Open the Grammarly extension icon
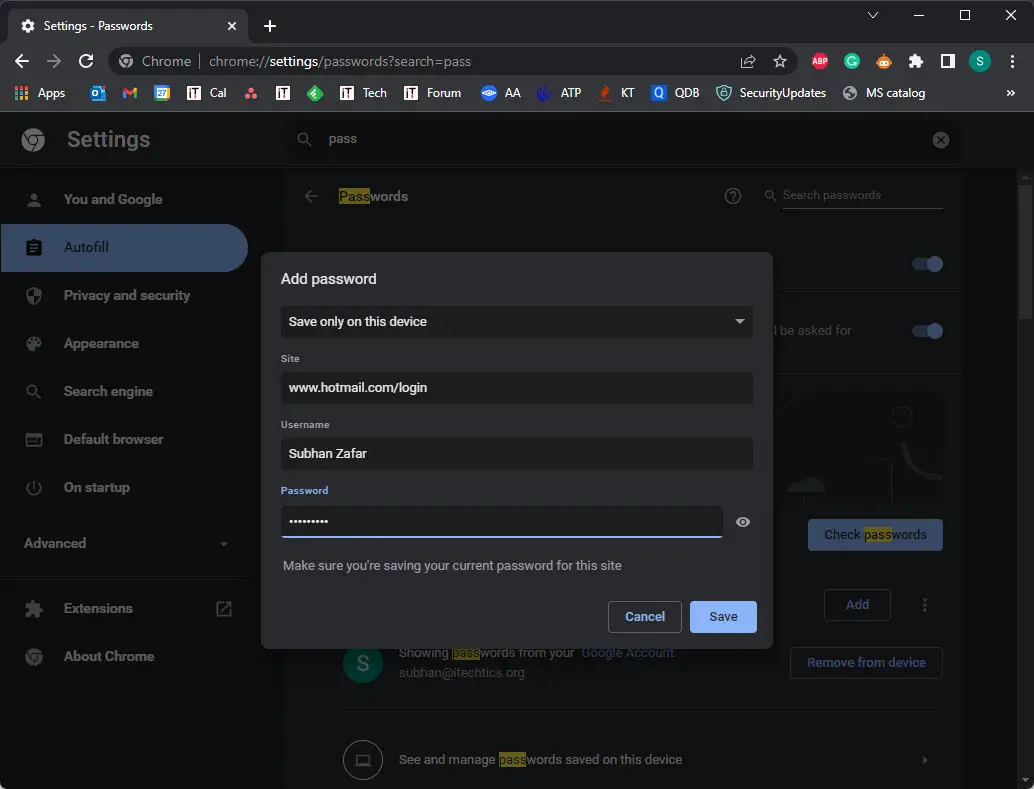 [x=852, y=61]
